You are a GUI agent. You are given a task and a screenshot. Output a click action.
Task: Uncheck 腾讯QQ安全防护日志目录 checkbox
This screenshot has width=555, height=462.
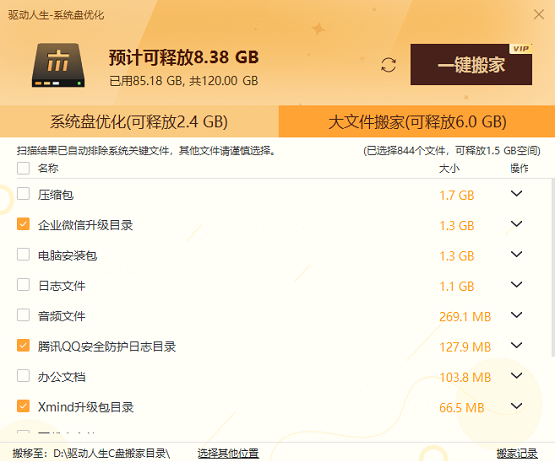tap(23, 346)
